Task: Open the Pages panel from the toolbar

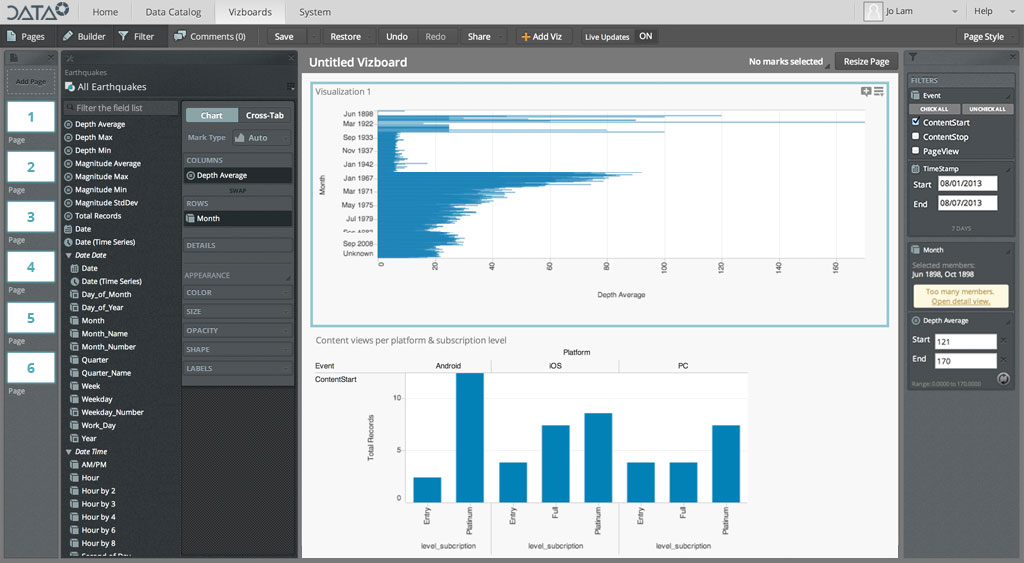Action: coord(26,37)
